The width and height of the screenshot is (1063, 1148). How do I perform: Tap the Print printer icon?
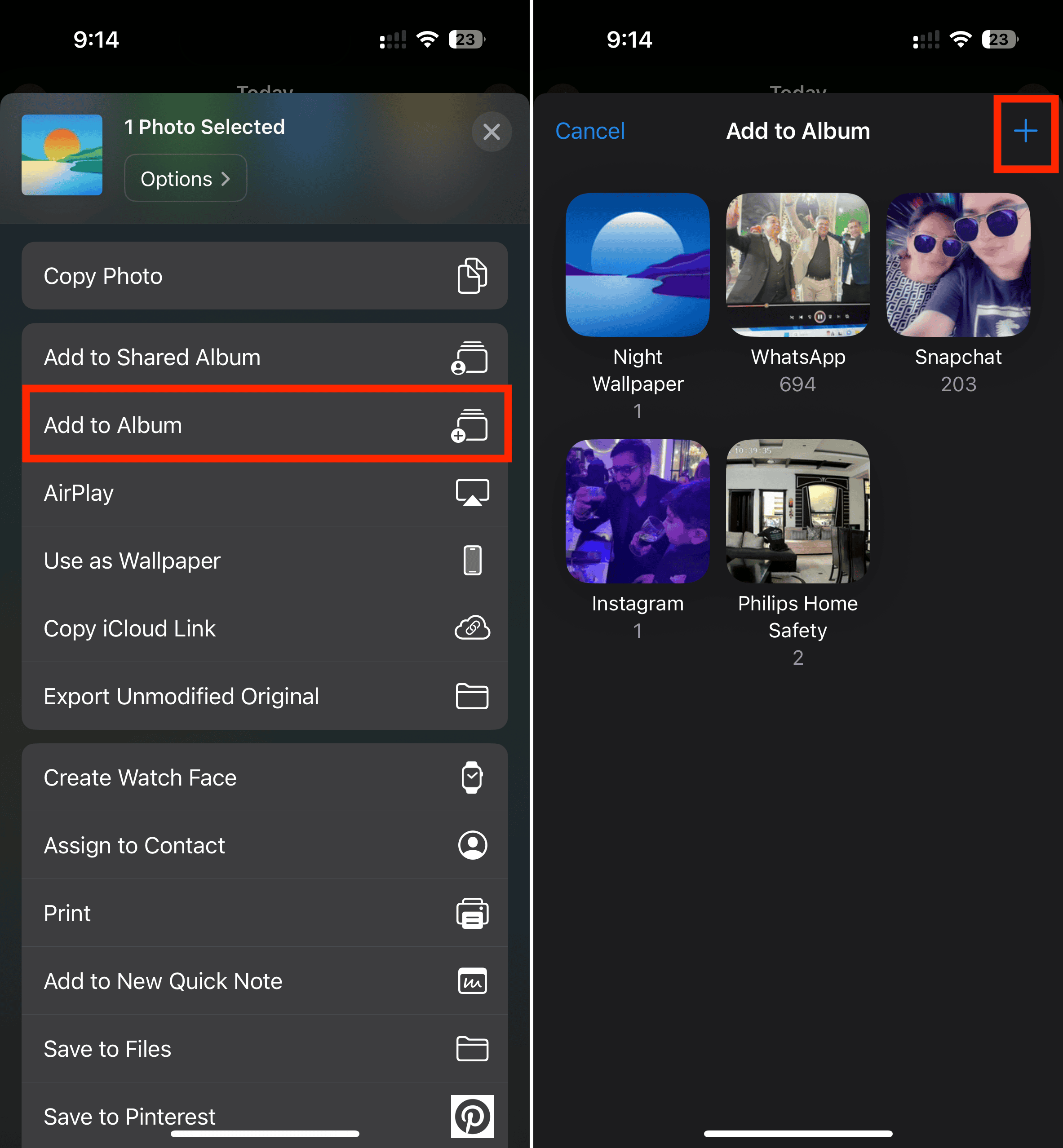click(x=472, y=914)
